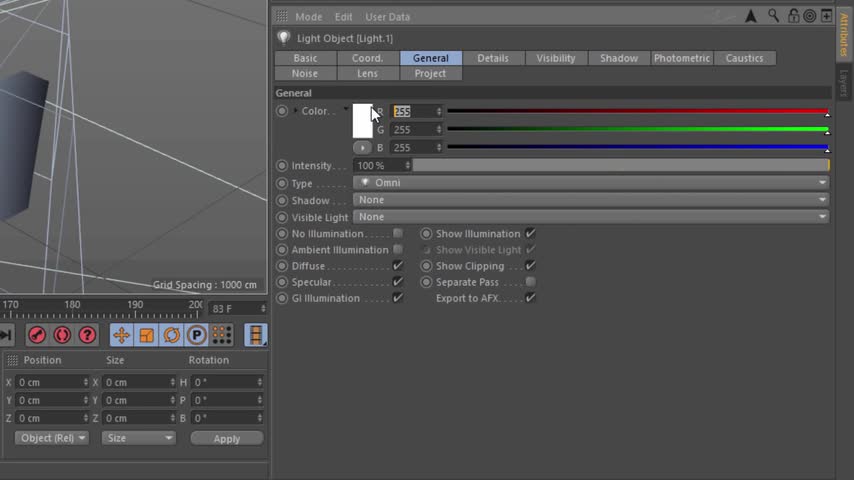Toggle the Autokeying icon
Image resolution: width=854 pixels, height=480 pixels.
pos(62,335)
